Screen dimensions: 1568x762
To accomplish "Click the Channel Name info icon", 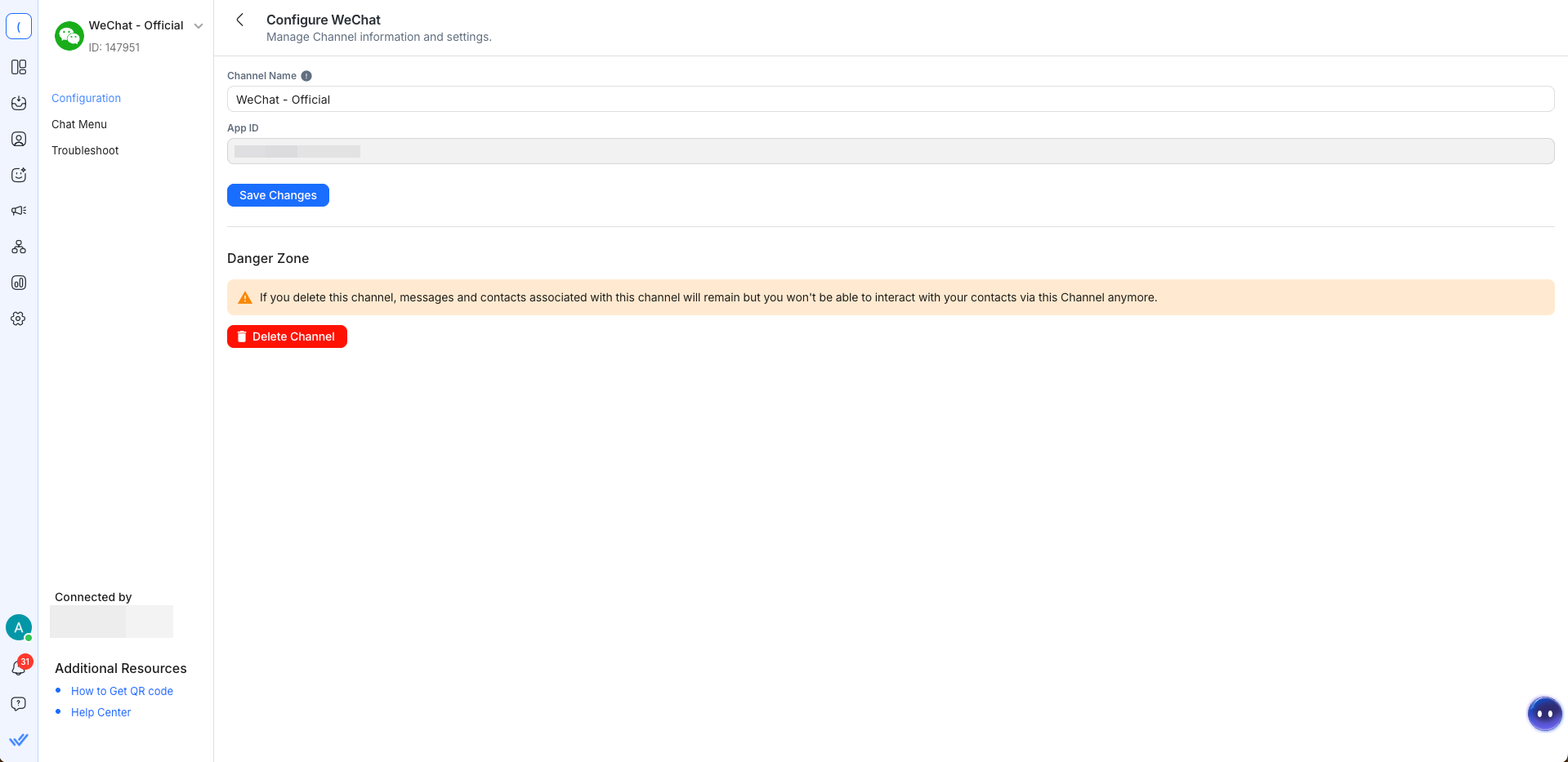I will (306, 76).
